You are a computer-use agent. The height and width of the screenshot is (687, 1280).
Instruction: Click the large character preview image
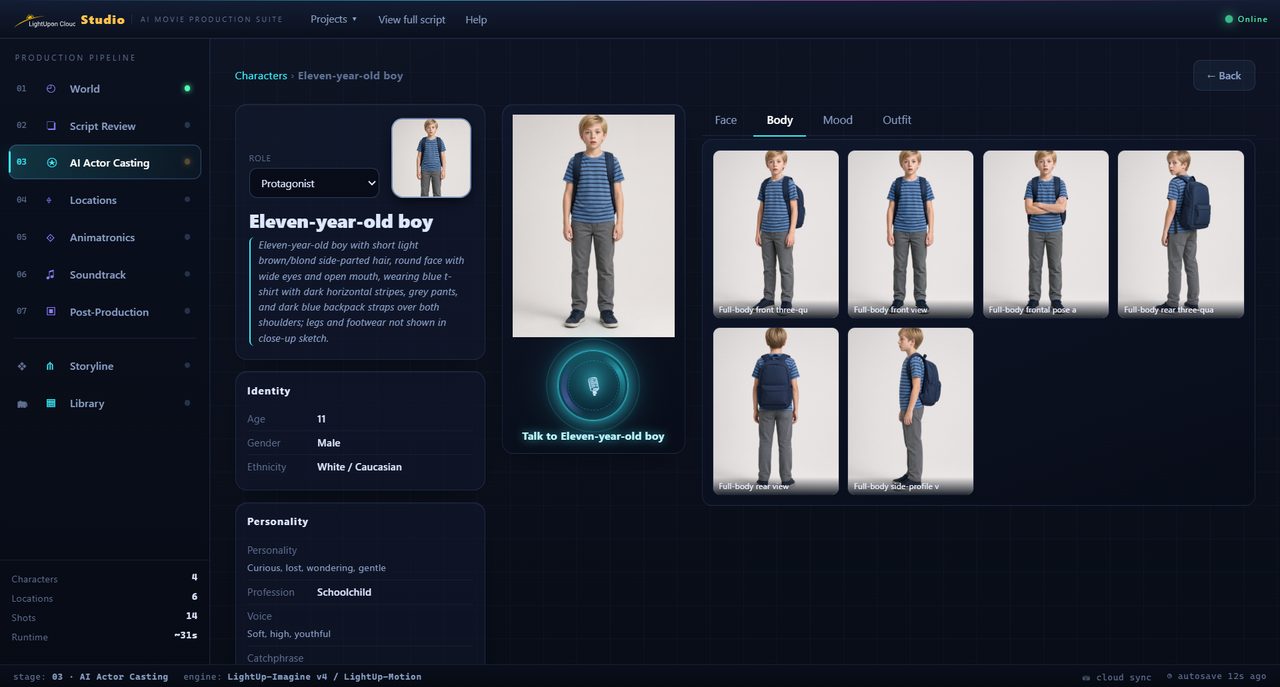594,226
